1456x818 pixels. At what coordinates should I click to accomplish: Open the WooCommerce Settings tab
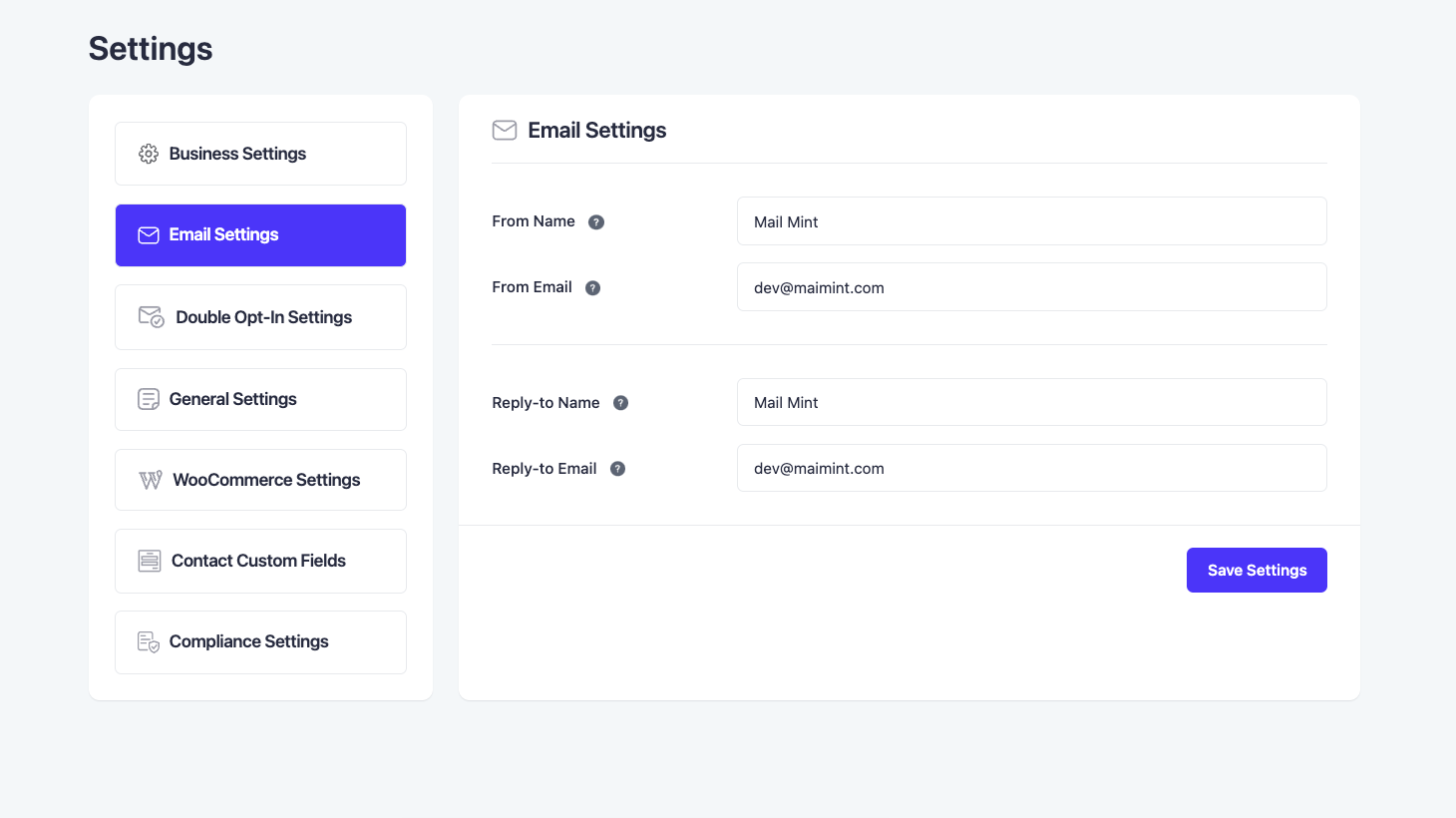[260, 480]
